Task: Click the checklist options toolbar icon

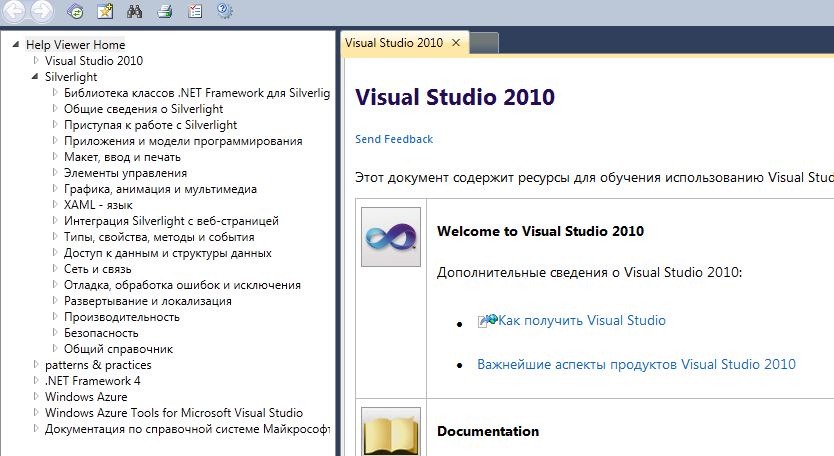Action: 195,12
